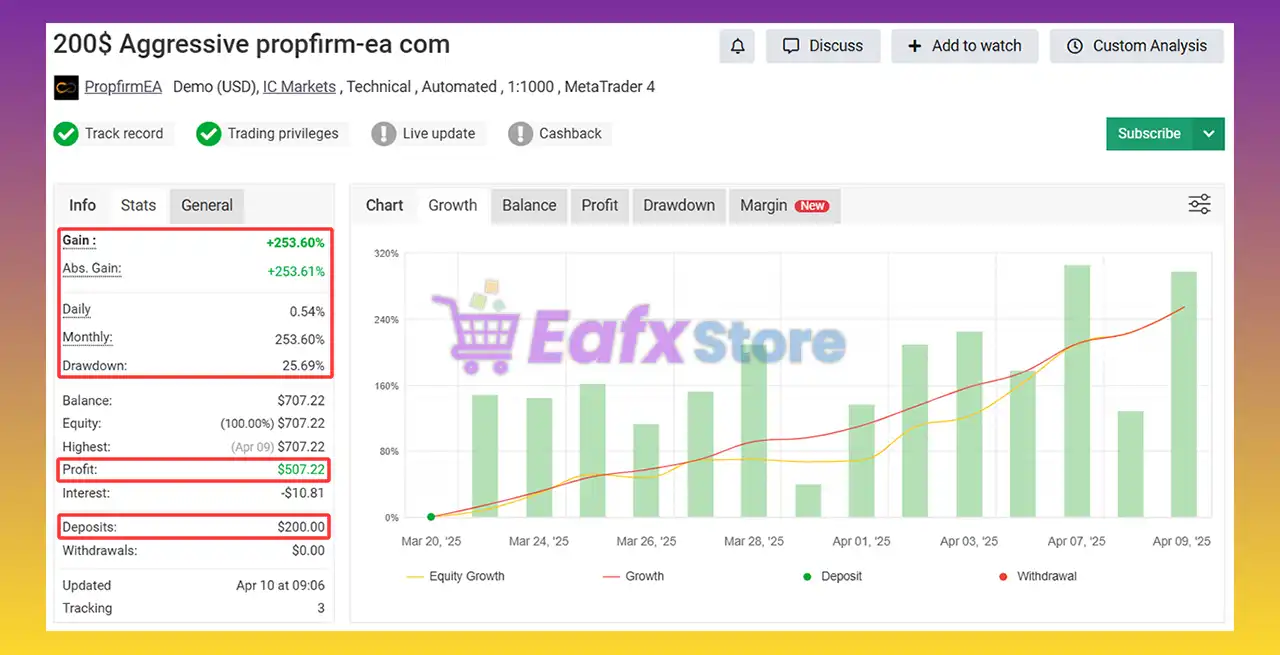Open Custom Analysis via the clock icon
The height and width of the screenshot is (655, 1280).
pos(1074,46)
